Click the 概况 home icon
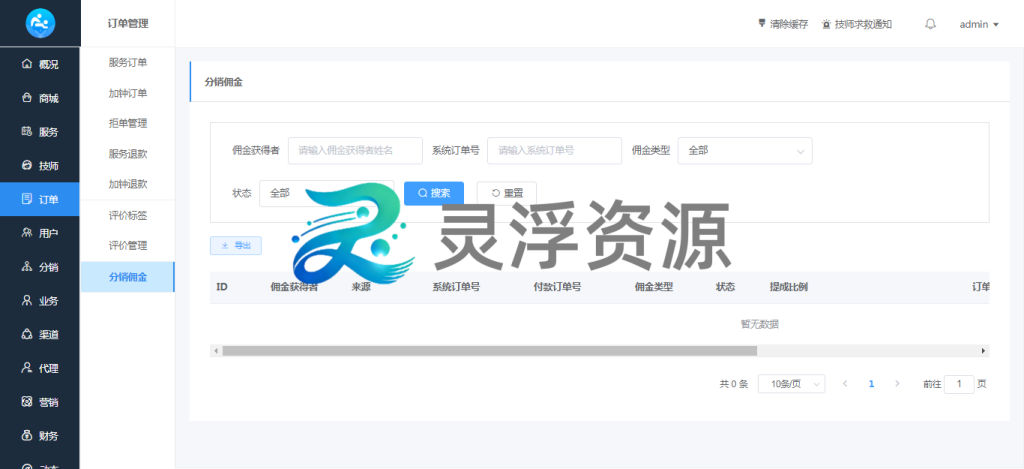Image resolution: width=1024 pixels, height=469 pixels. tap(27, 64)
